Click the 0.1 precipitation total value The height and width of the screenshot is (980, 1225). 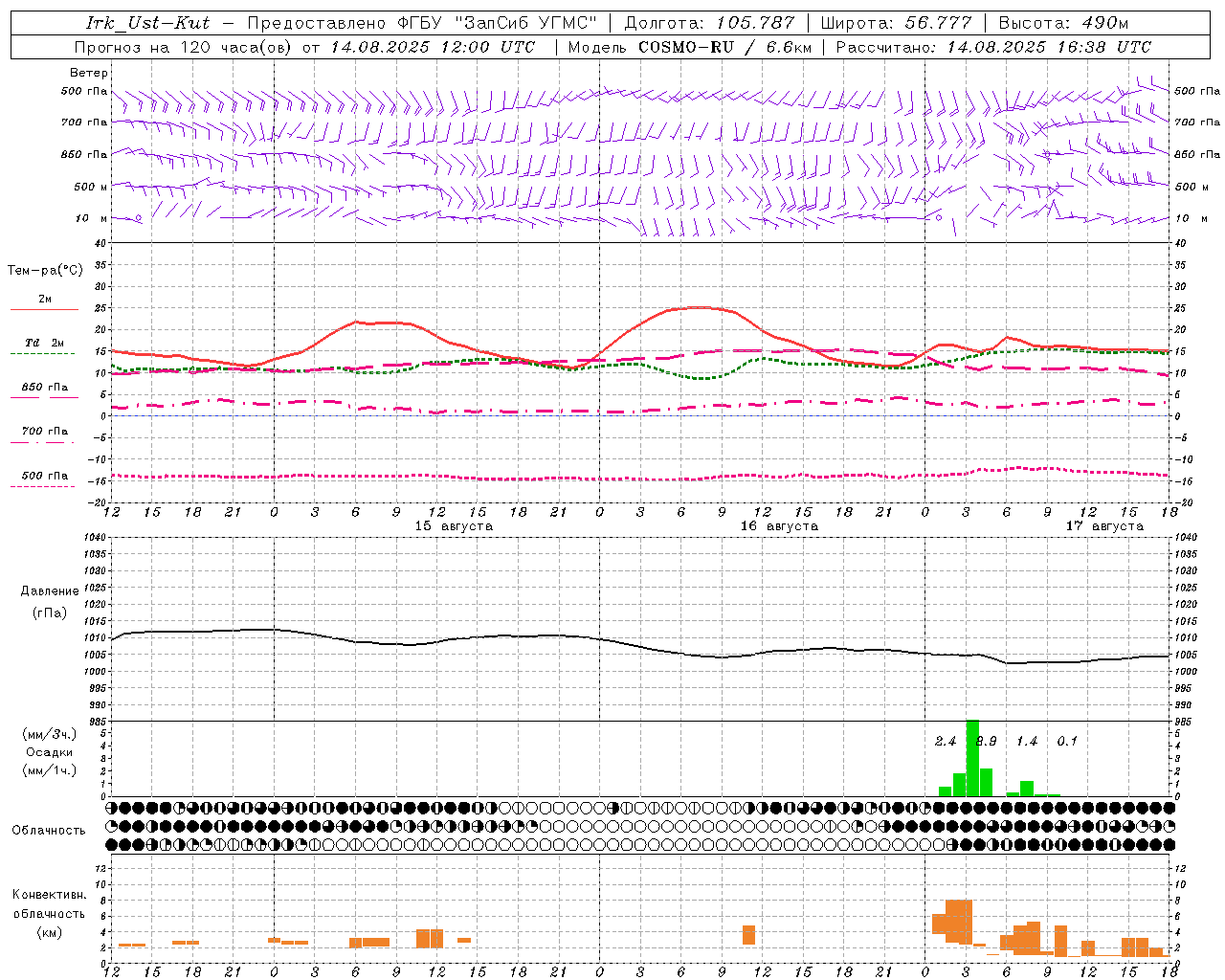[1067, 742]
